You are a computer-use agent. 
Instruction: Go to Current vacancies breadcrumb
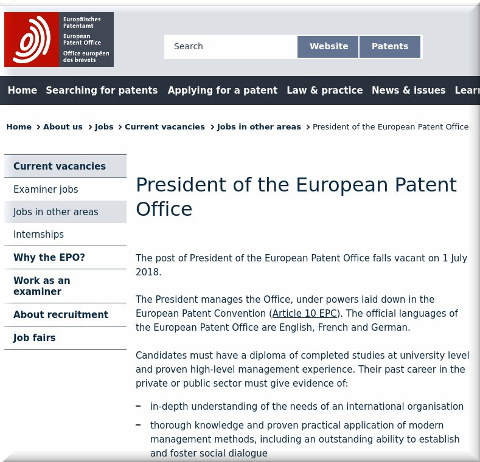165,127
